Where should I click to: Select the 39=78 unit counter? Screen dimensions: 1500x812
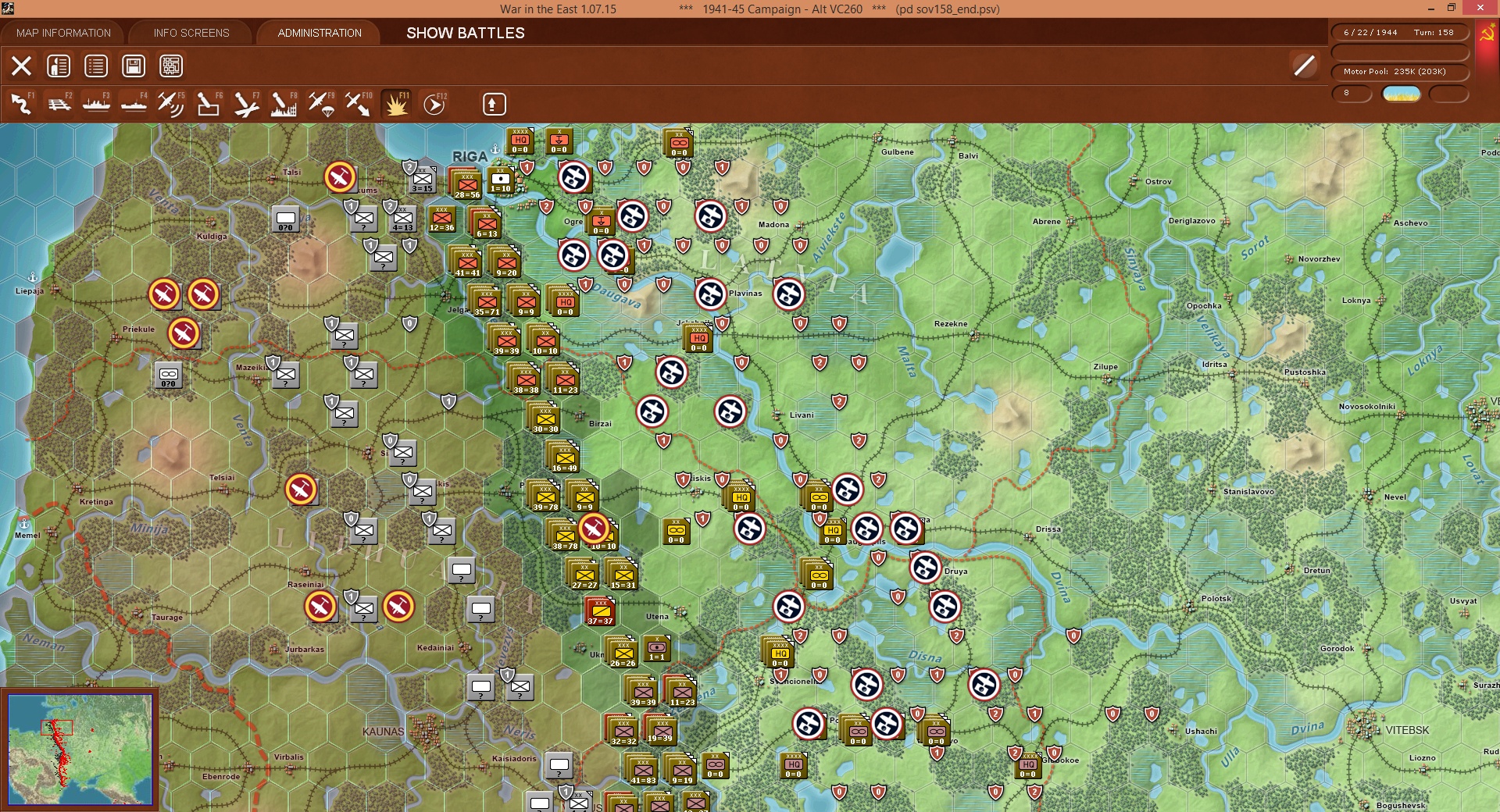(545, 497)
